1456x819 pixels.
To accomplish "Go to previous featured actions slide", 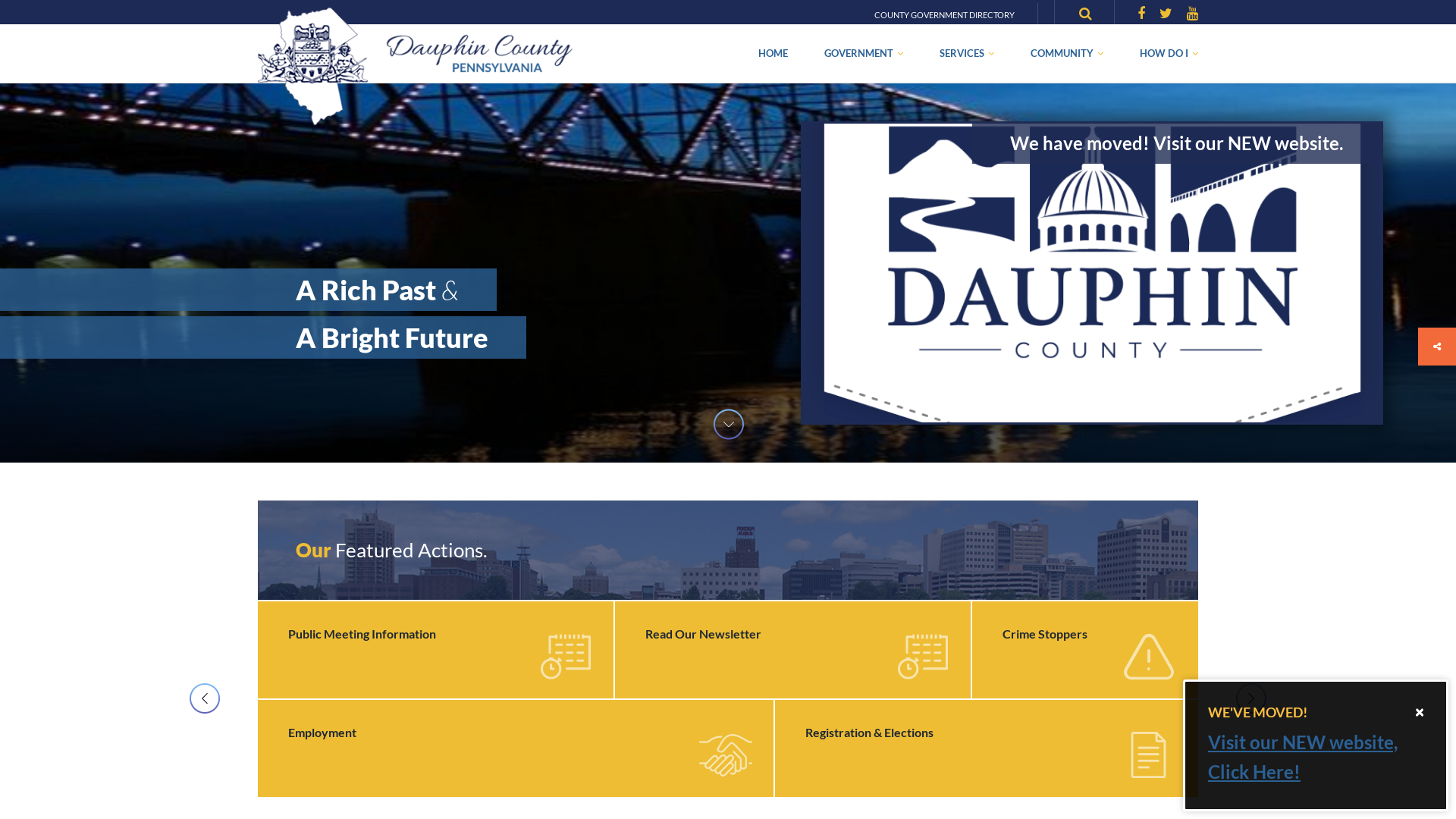I will 205,698.
